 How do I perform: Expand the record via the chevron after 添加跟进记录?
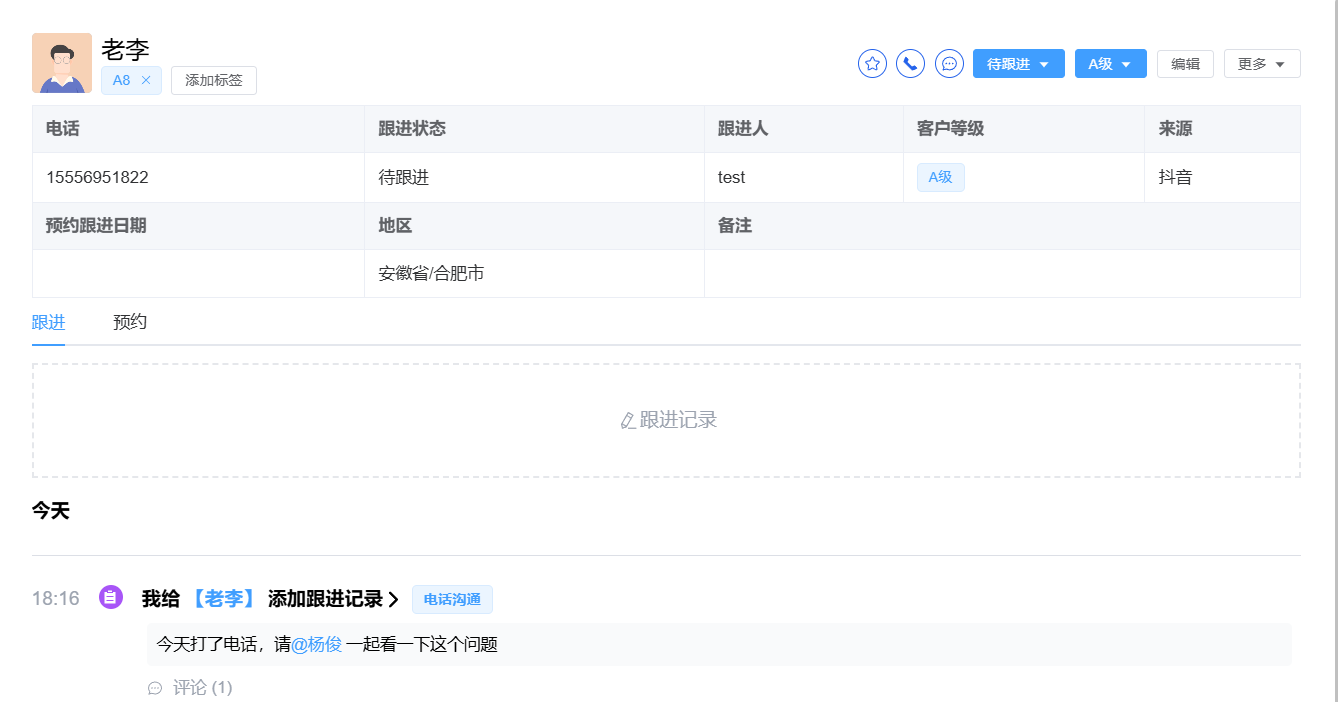392,598
